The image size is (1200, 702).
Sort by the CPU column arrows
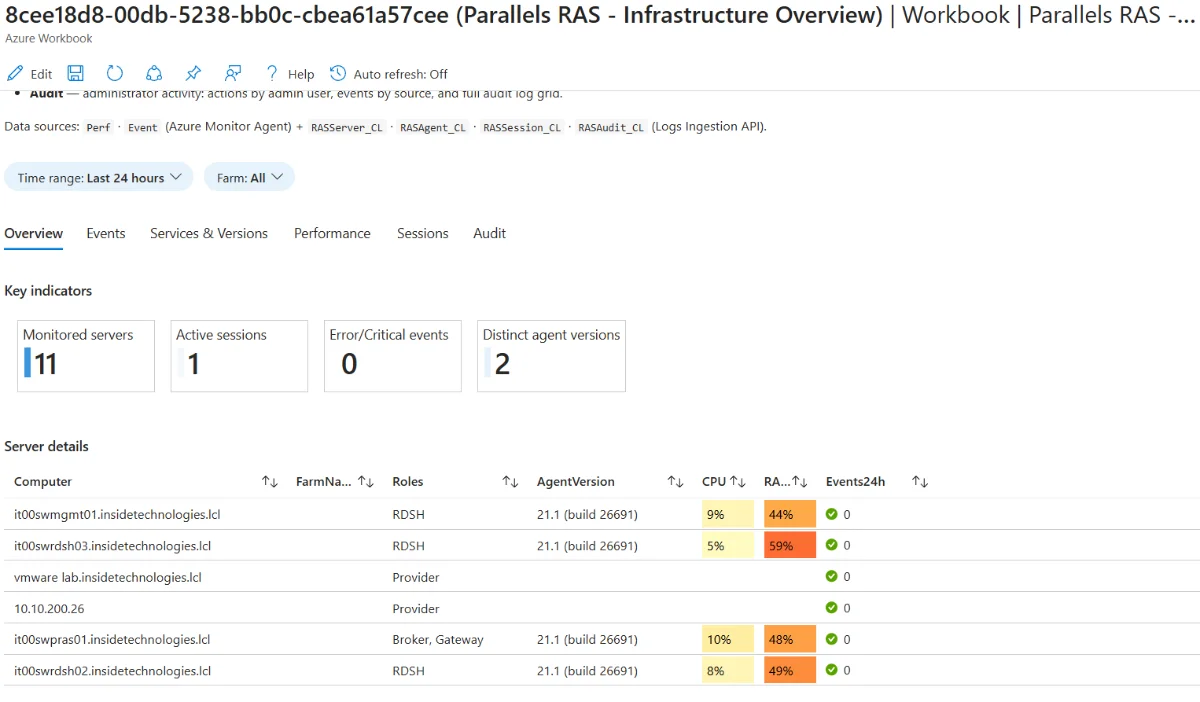coord(738,482)
